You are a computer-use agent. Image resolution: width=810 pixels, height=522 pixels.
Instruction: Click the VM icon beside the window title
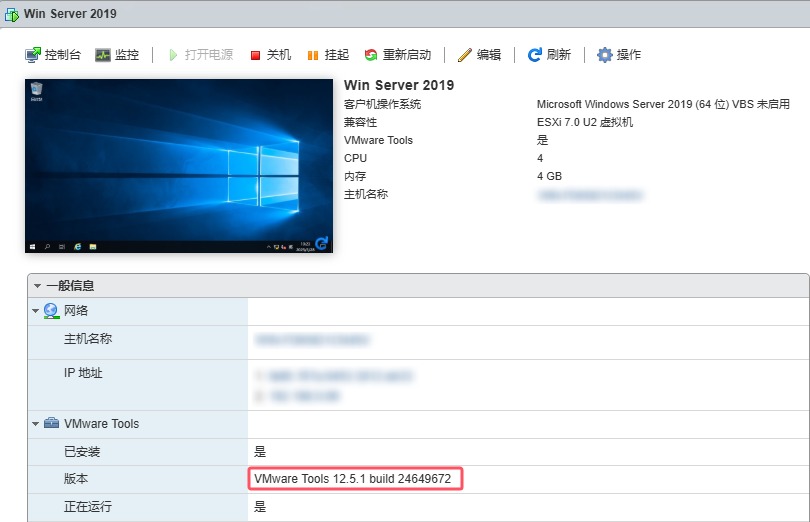tap(11, 14)
